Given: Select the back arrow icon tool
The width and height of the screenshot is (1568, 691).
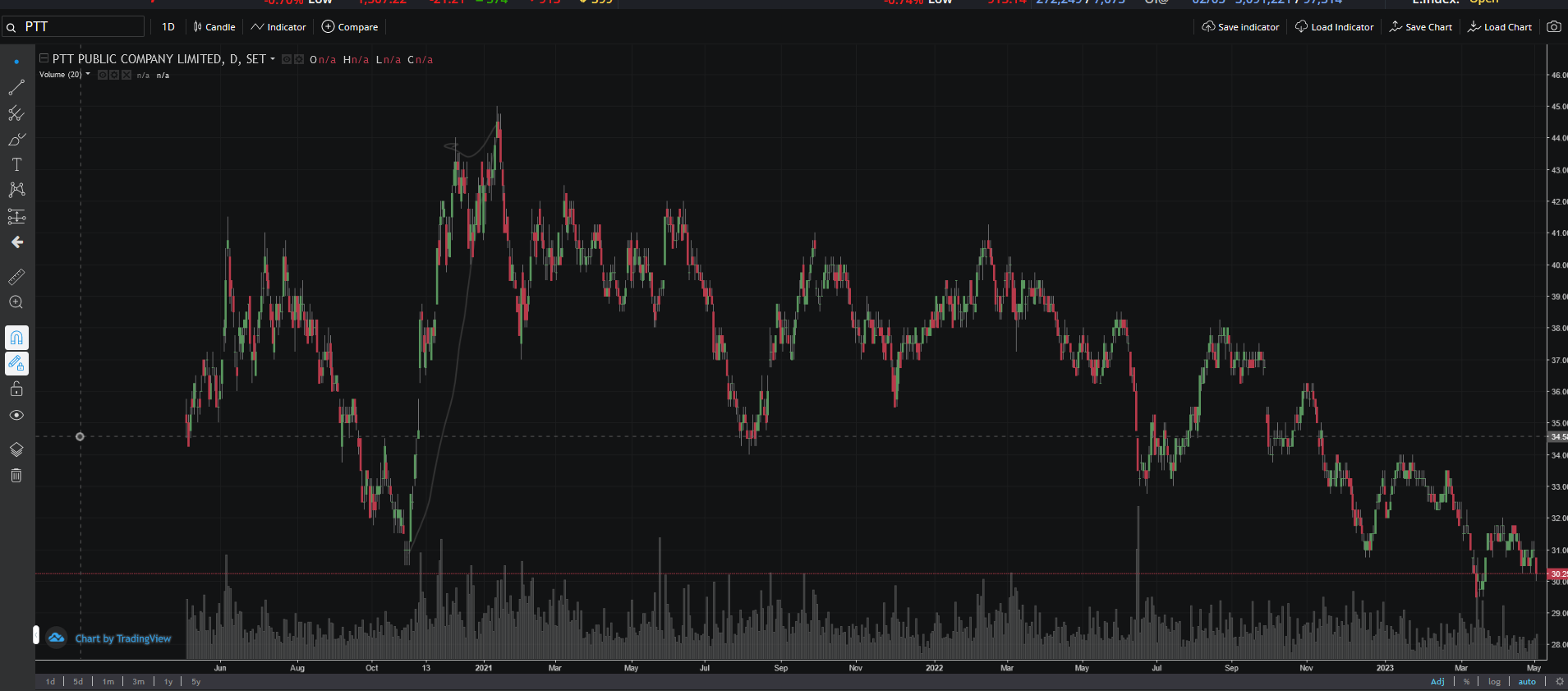Looking at the screenshot, I should point(16,242).
